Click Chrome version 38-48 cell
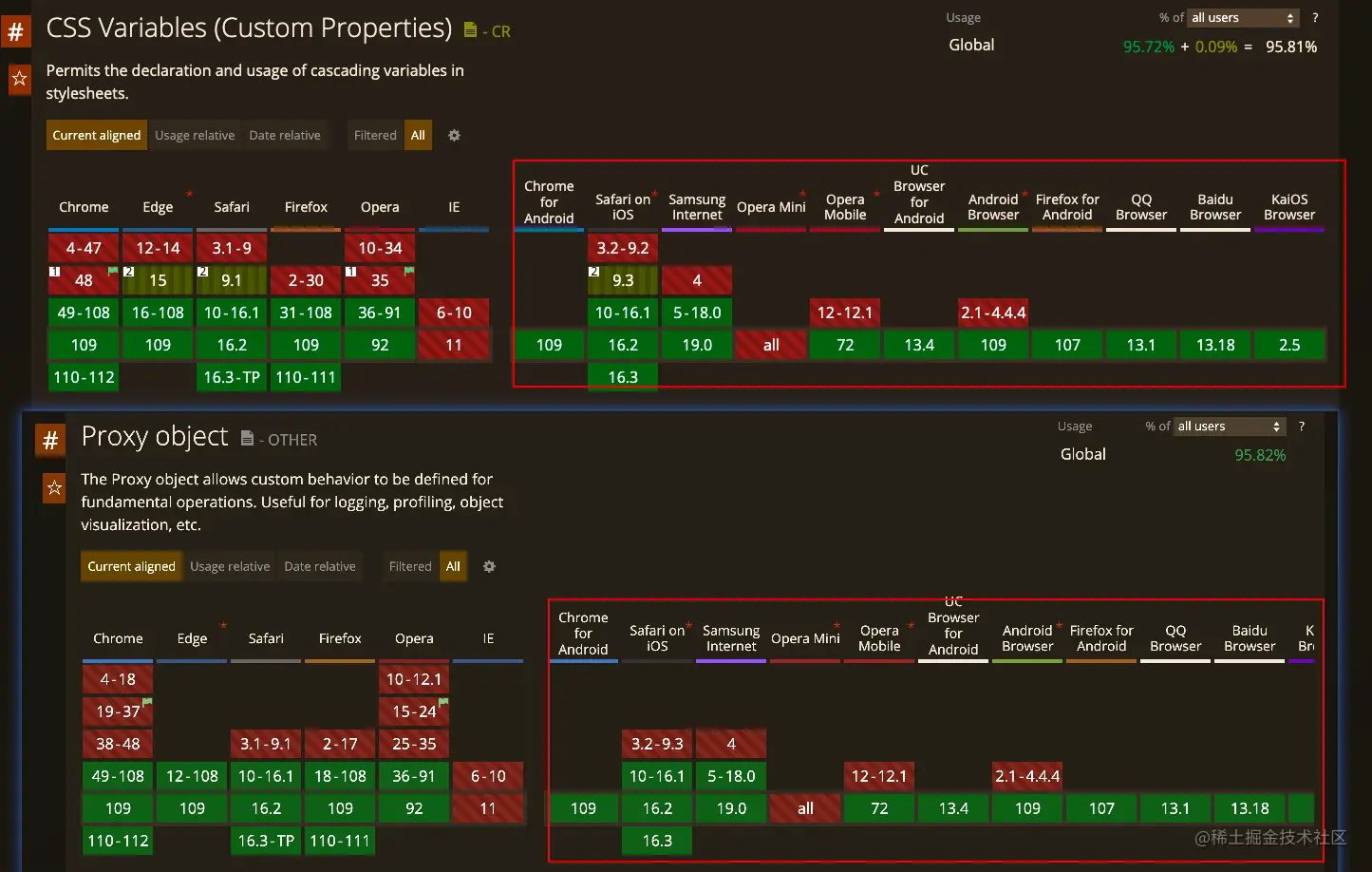This screenshot has width=1372, height=872. point(118,744)
